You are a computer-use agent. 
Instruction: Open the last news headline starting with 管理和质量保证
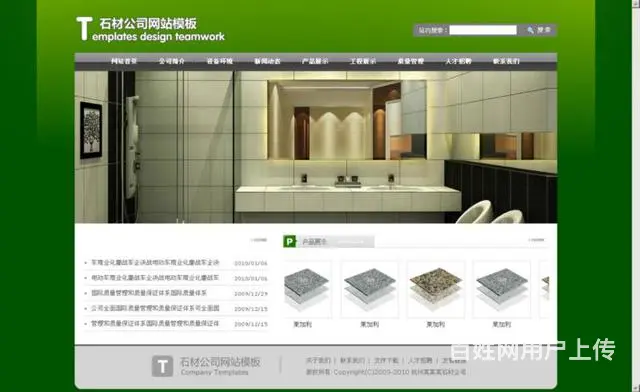tap(155, 323)
